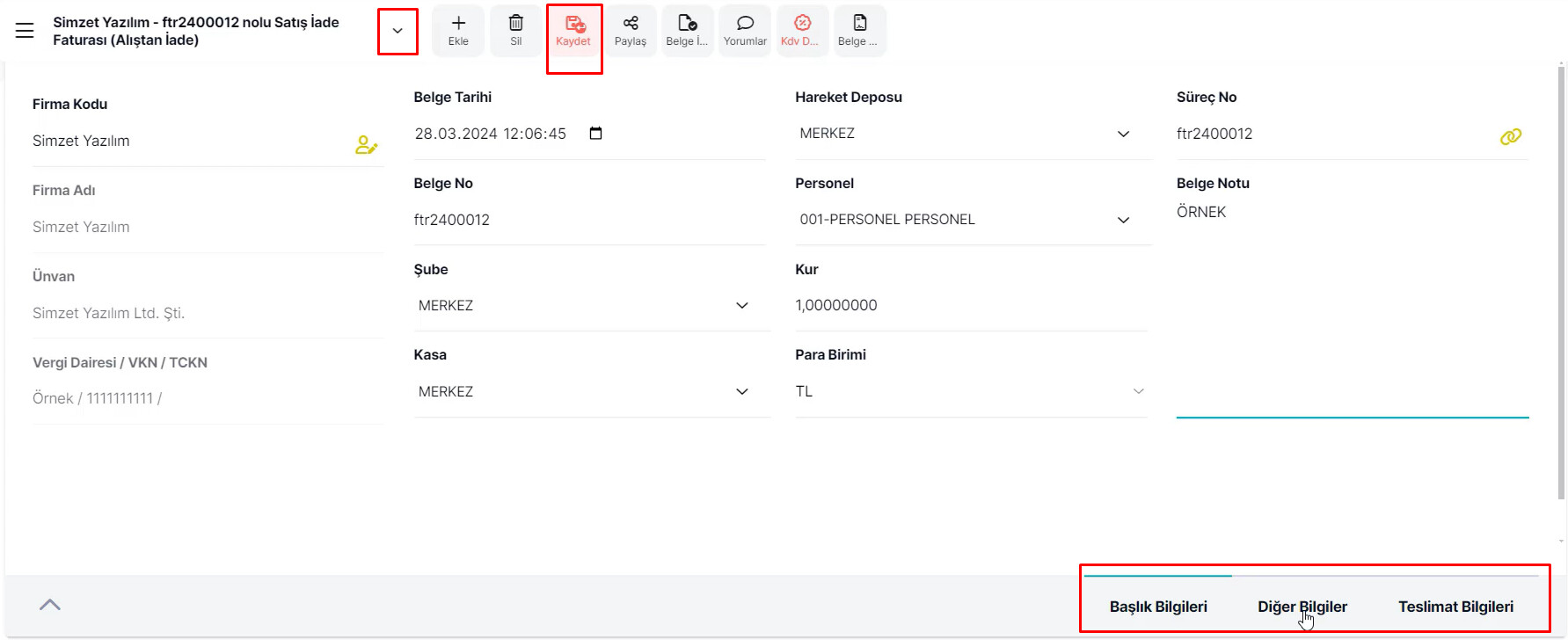This screenshot has width=1568, height=640.
Task: Open the Para Birimi TL dropdown
Action: point(972,392)
